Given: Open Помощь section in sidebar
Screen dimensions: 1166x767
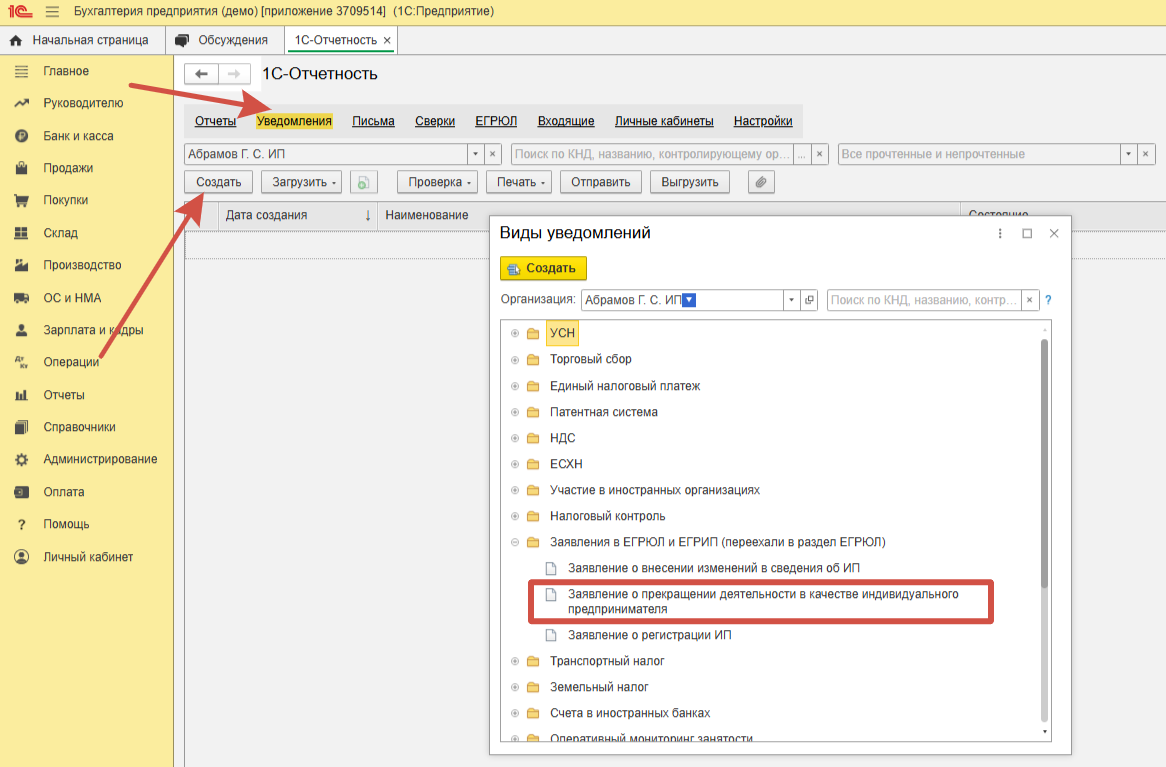Looking at the screenshot, I should click(66, 524).
